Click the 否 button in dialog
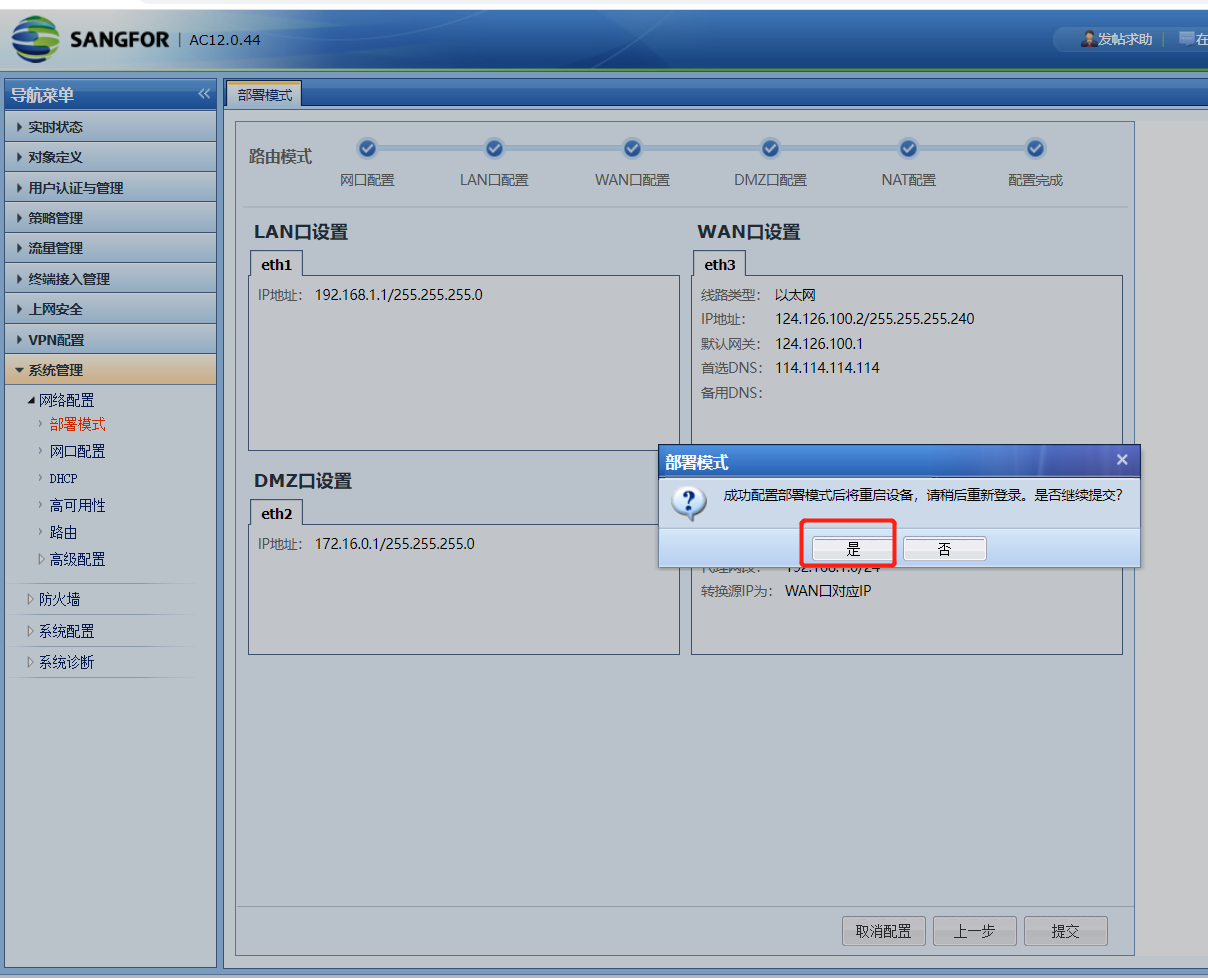 (944, 549)
